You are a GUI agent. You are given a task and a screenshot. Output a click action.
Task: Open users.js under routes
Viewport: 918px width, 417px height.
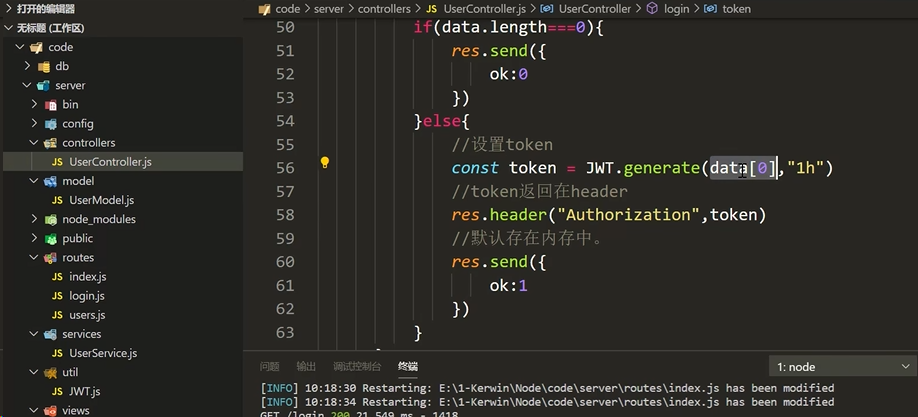pos(87,315)
